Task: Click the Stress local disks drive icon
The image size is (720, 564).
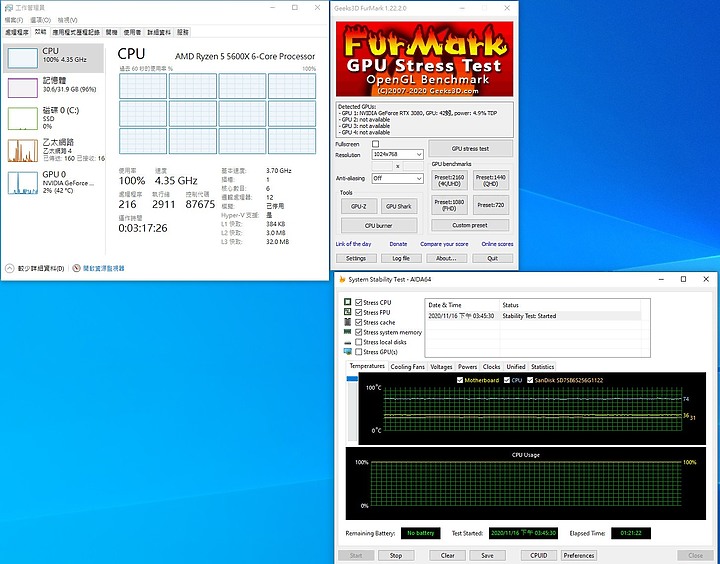Action: click(x=348, y=342)
